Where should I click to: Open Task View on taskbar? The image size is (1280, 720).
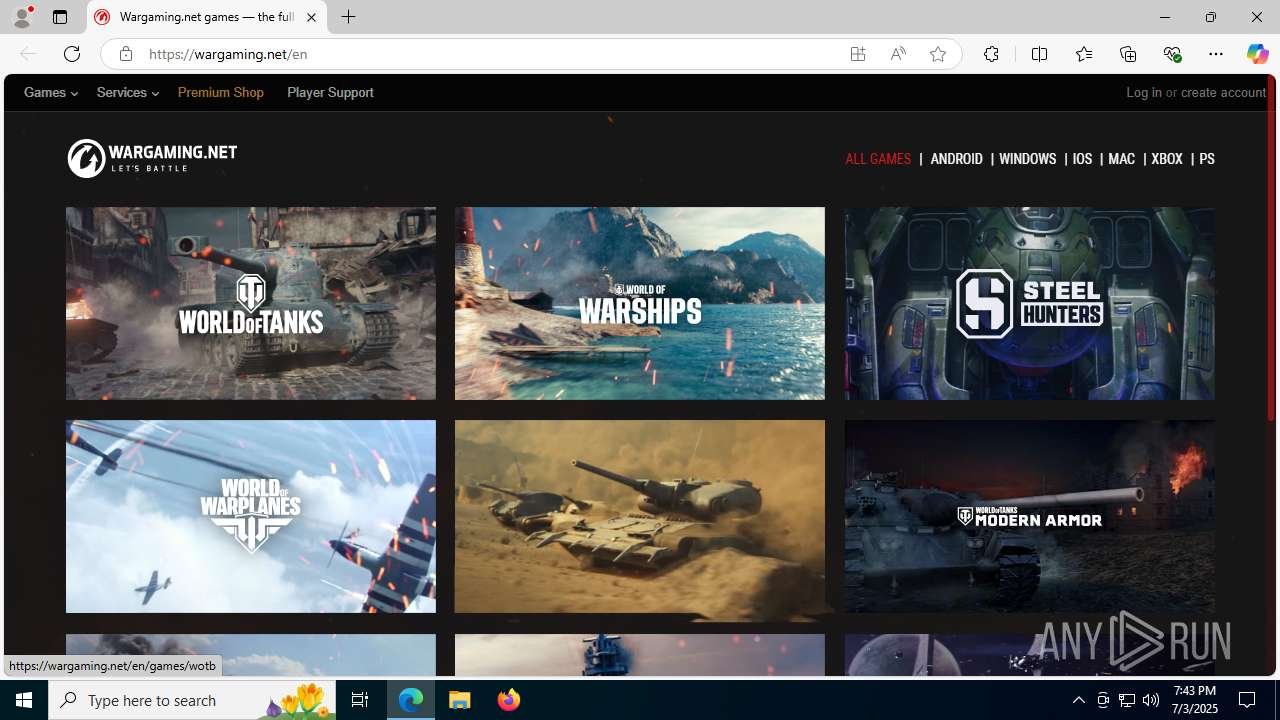[x=359, y=700]
